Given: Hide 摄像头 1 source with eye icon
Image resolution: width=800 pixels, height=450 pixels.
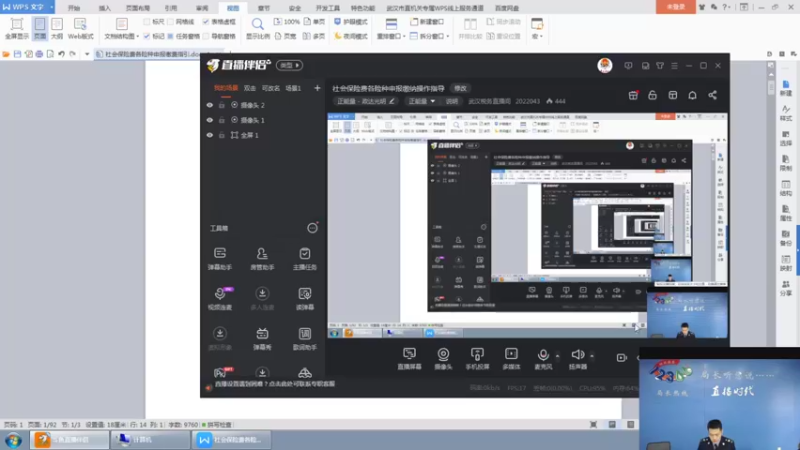Looking at the screenshot, I should (210, 120).
